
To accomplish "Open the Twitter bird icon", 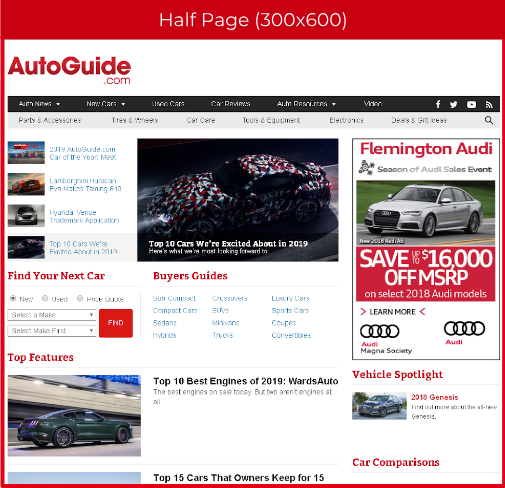I will pos(453,105).
